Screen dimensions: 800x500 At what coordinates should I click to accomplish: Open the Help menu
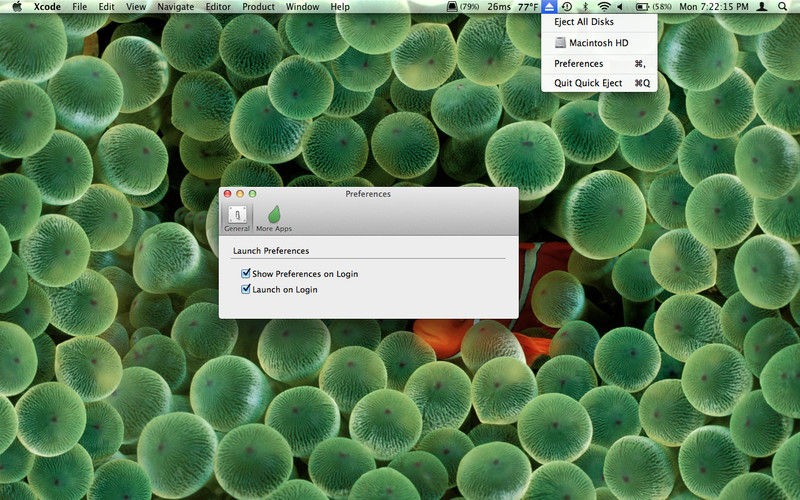pyautogui.click(x=340, y=7)
